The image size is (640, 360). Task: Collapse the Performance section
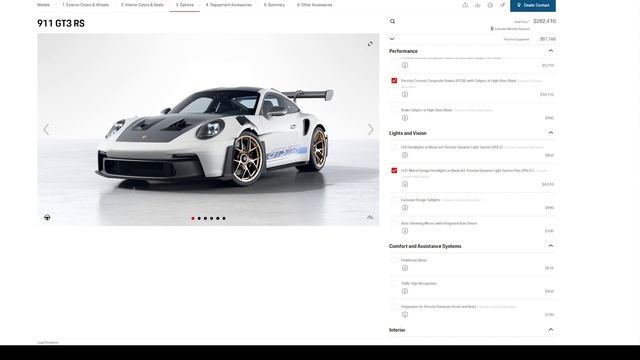(x=551, y=51)
